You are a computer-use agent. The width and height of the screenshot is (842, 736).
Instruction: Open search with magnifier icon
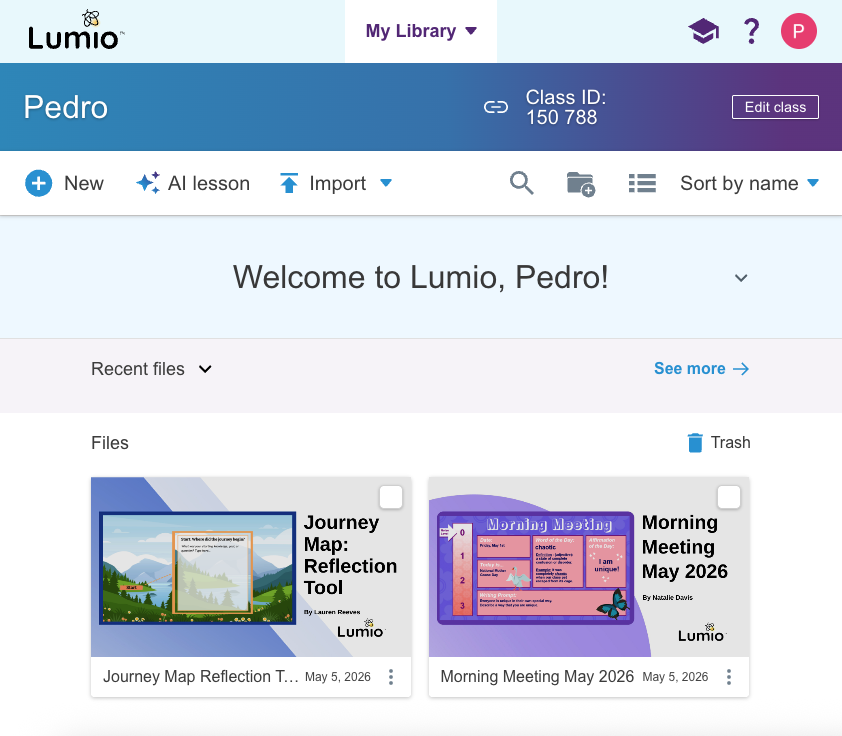tap(521, 183)
